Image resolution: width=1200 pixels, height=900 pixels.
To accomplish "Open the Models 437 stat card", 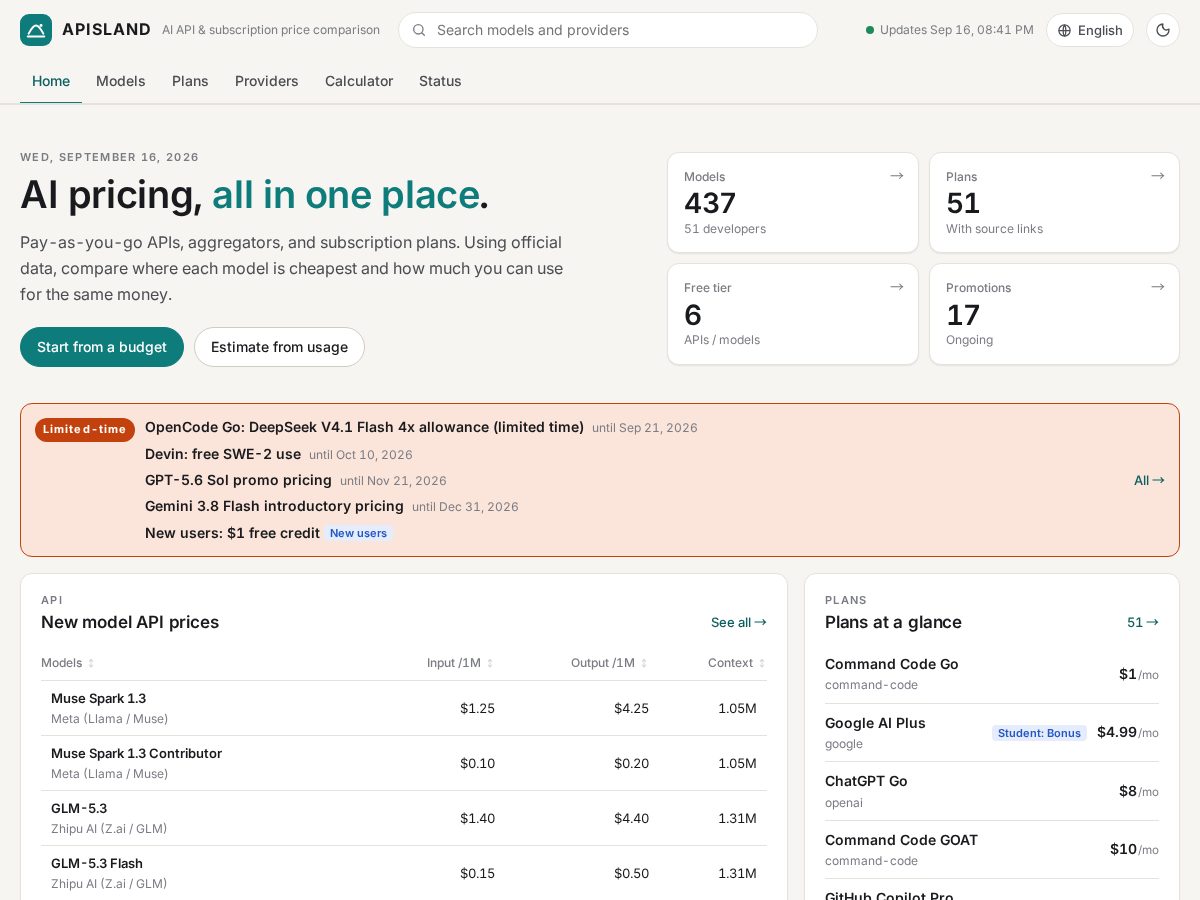I will click(793, 202).
